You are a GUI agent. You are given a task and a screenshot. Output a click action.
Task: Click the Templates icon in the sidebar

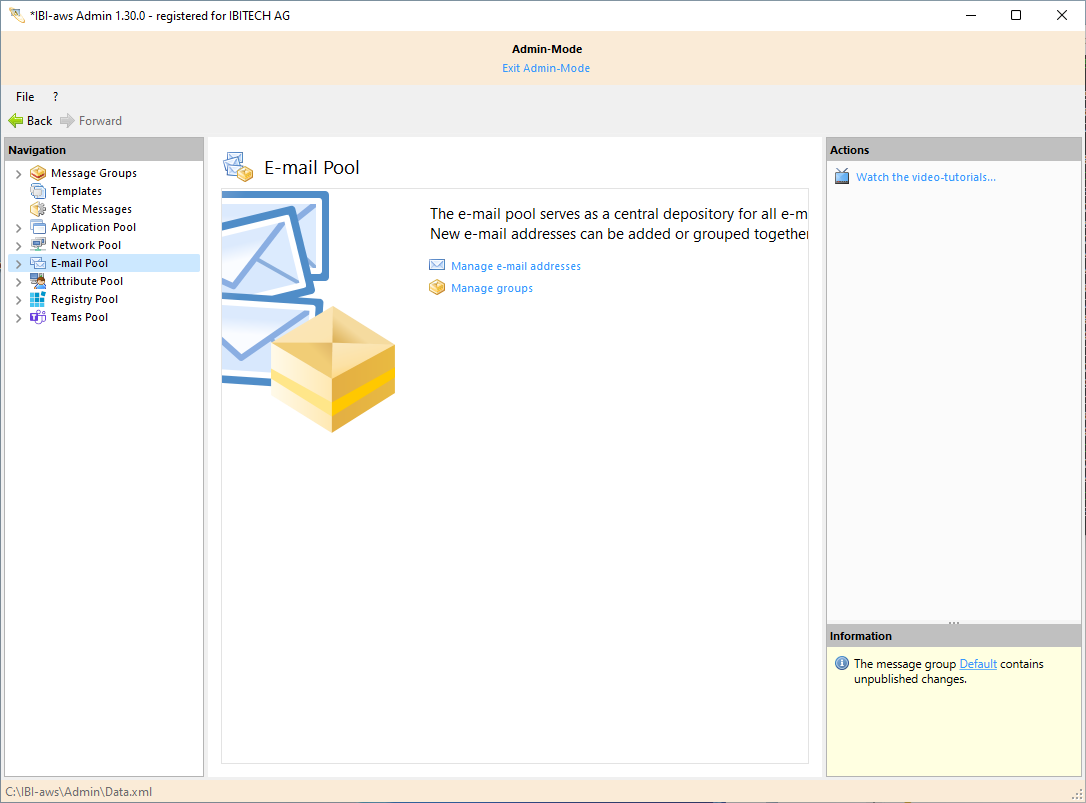[37, 190]
